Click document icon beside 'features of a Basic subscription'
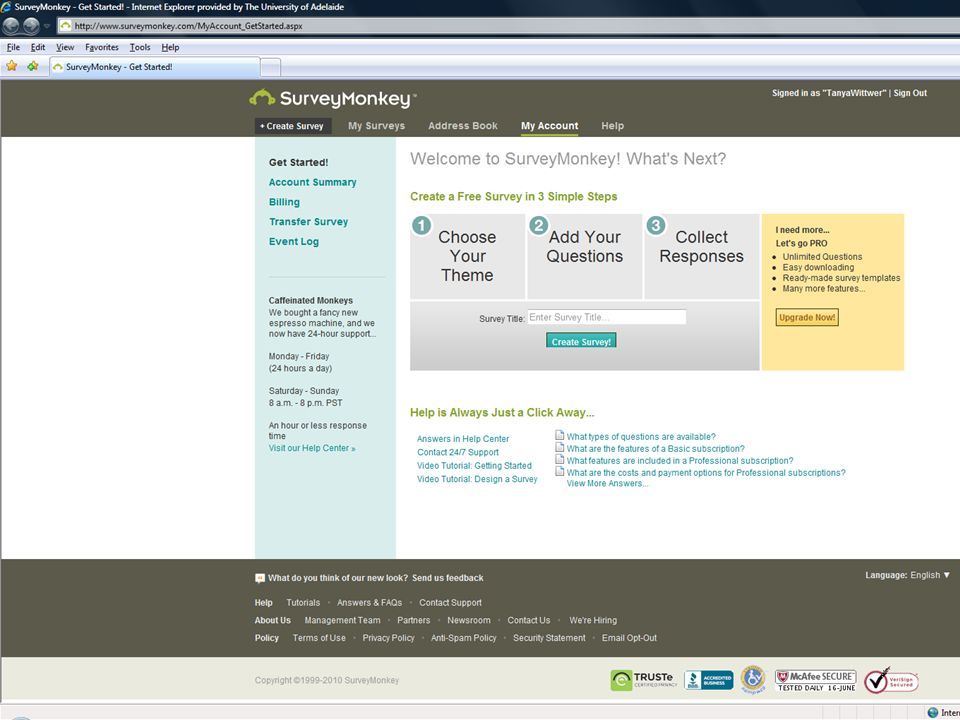 click(x=560, y=448)
